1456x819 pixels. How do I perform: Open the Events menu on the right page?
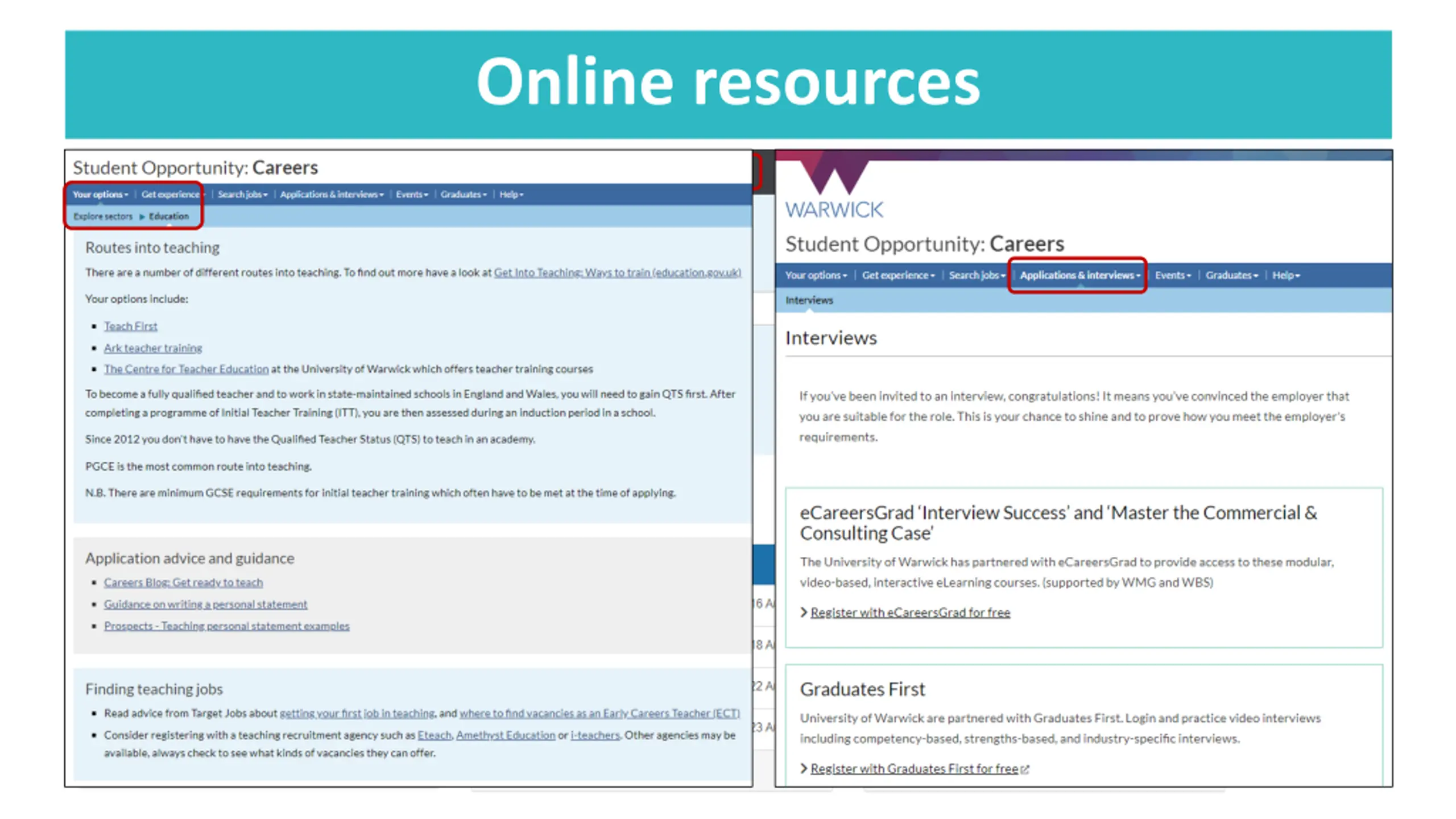1172,275
